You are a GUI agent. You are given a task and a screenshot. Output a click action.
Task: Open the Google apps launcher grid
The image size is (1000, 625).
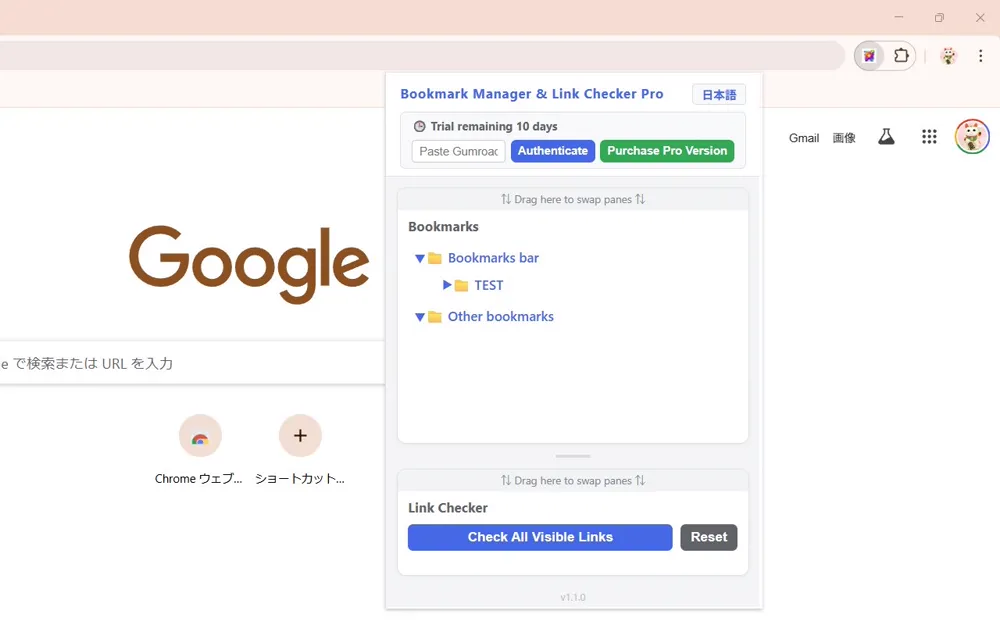pyautogui.click(x=929, y=137)
